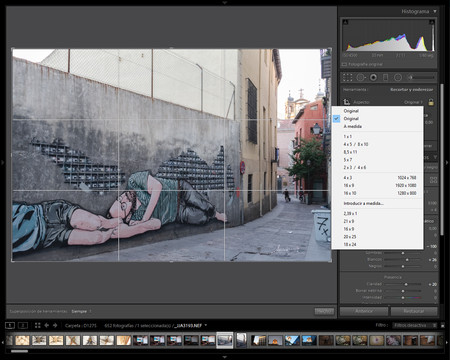Click the filmstrip horizontal scrollbar thumb
Viewport: 450px width, 360px height.
(20, 351)
